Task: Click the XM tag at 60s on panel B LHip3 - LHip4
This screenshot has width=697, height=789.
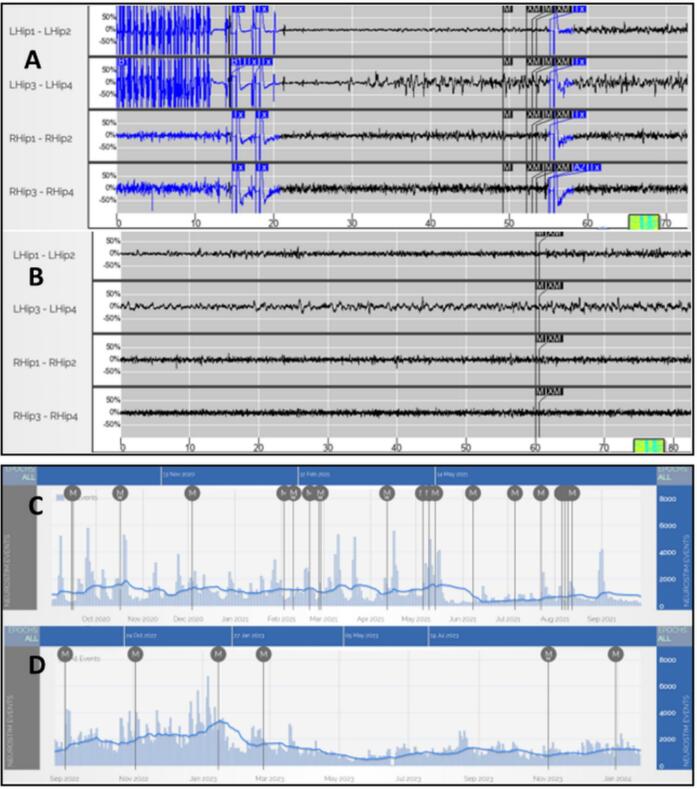Action: [555, 286]
